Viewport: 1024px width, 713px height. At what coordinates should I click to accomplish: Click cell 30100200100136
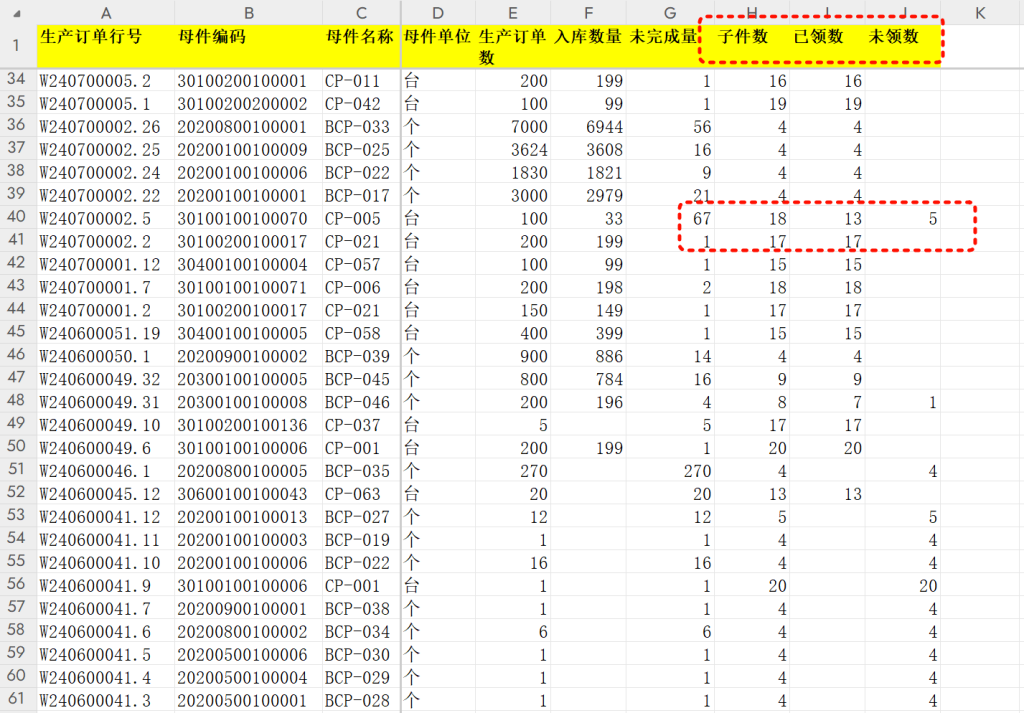(249, 425)
